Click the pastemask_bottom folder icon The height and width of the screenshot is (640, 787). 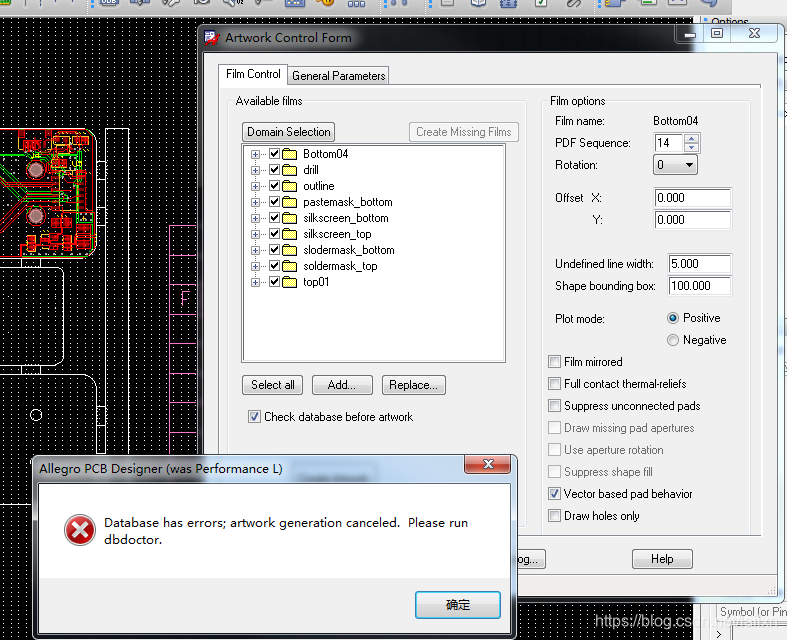coord(290,202)
